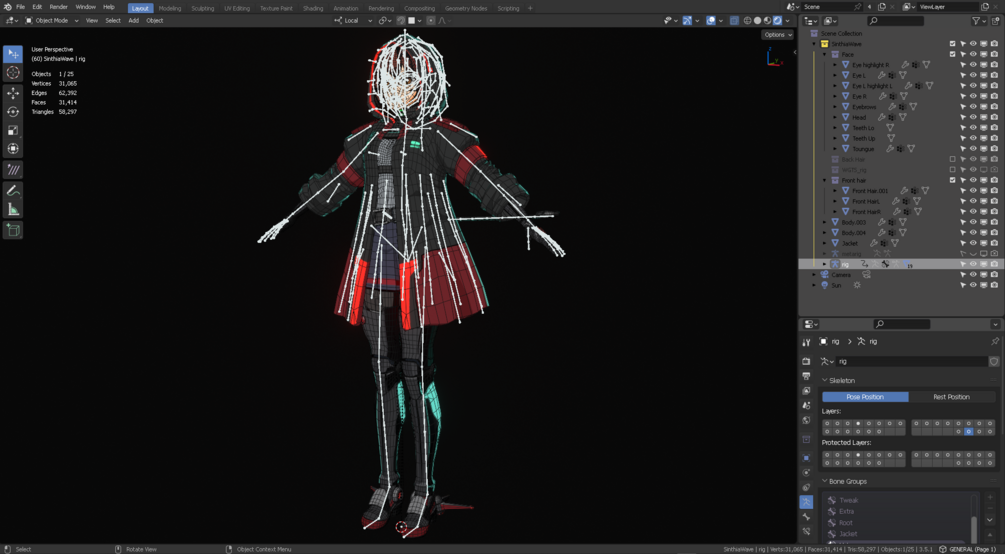Screen dimensions: 1005x554
Task: Open the Local transform orientation dropdown
Action: click(353, 21)
